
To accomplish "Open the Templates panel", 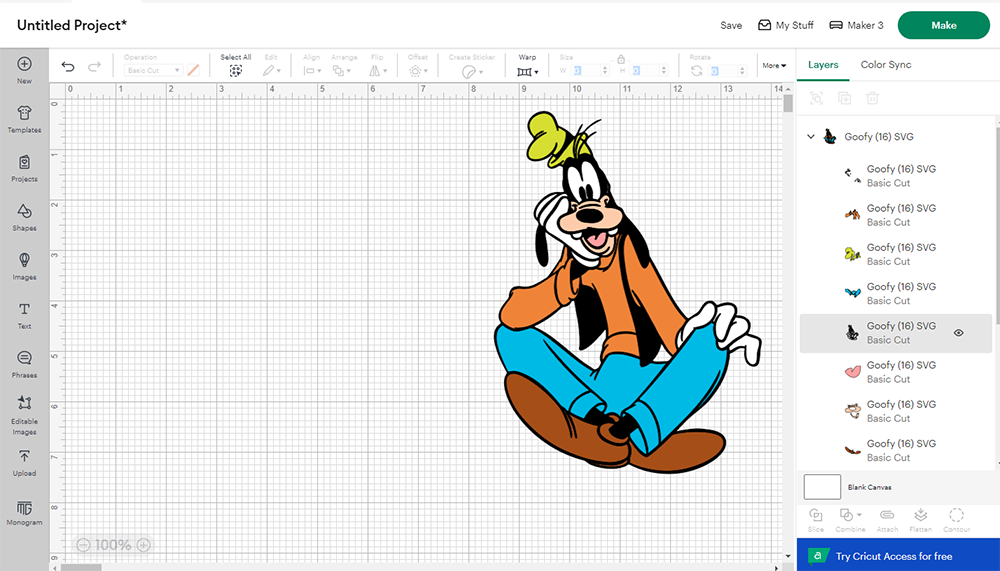I will coord(24,120).
